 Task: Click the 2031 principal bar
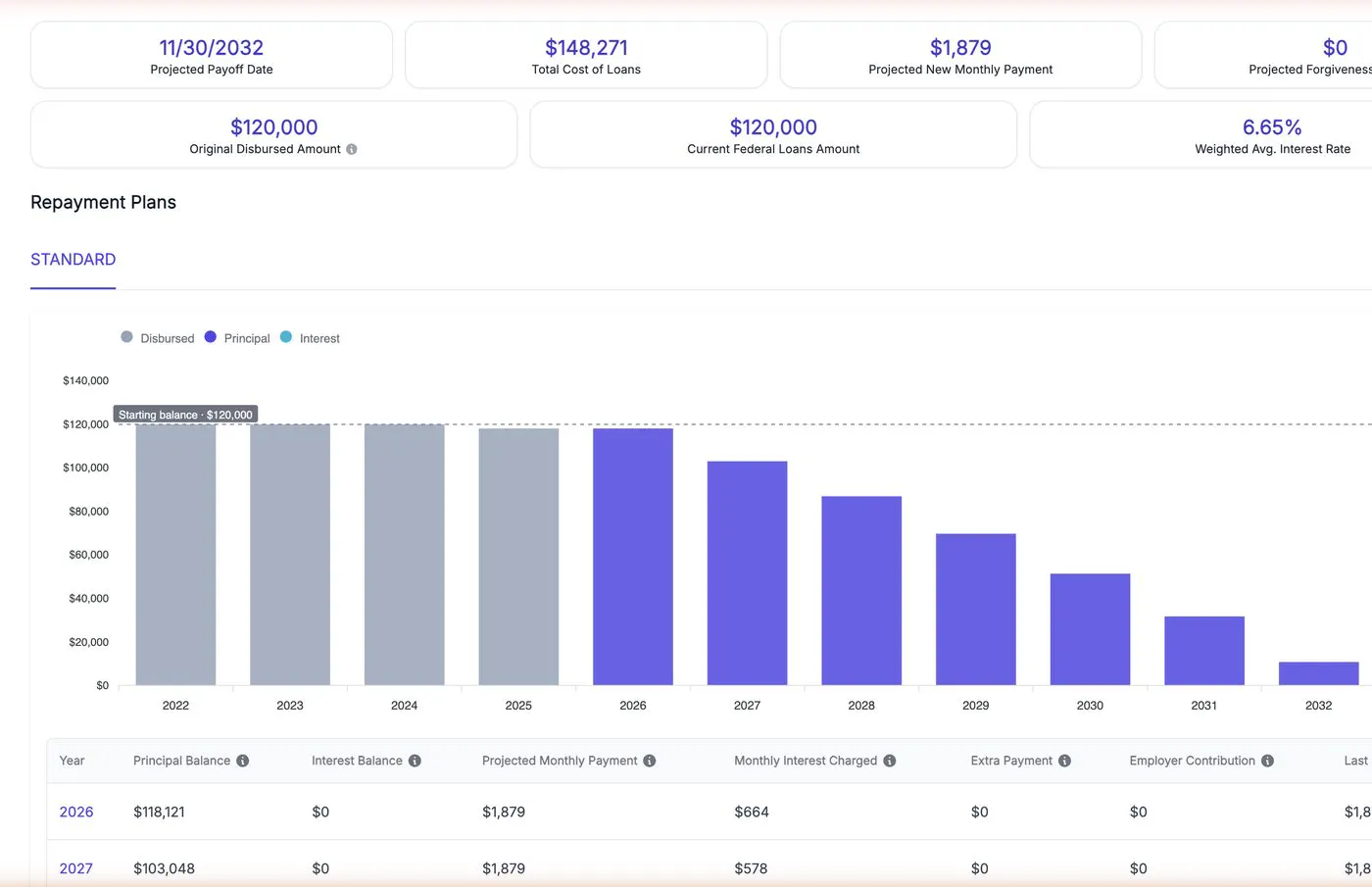tap(1204, 651)
